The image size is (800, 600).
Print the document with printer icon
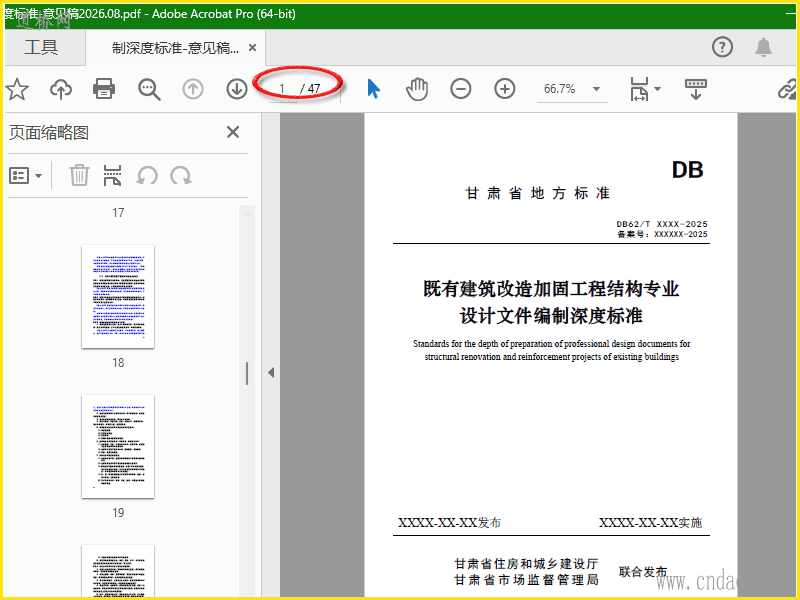tap(104, 89)
